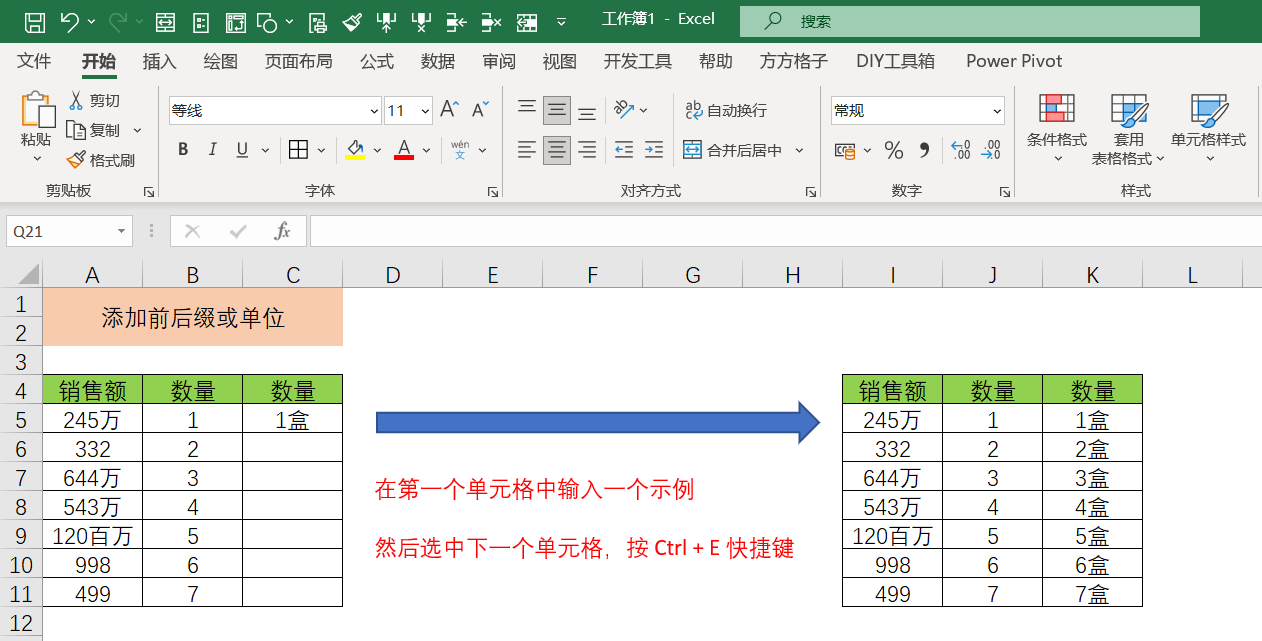
Task: Open the Name Box dropdown Q21
Action: pos(122,231)
